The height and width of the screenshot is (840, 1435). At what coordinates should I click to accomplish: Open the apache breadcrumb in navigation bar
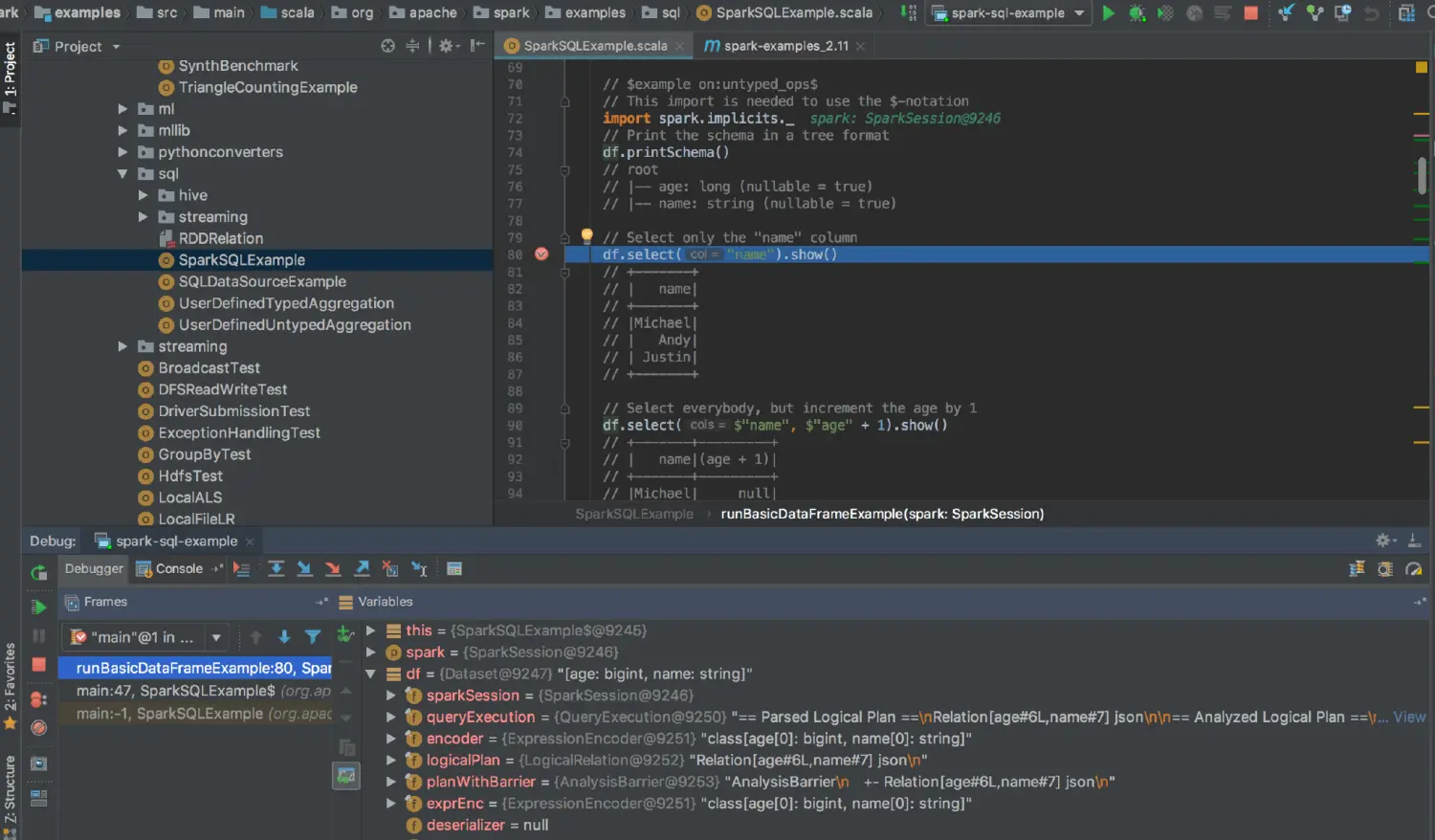point(423,13)
